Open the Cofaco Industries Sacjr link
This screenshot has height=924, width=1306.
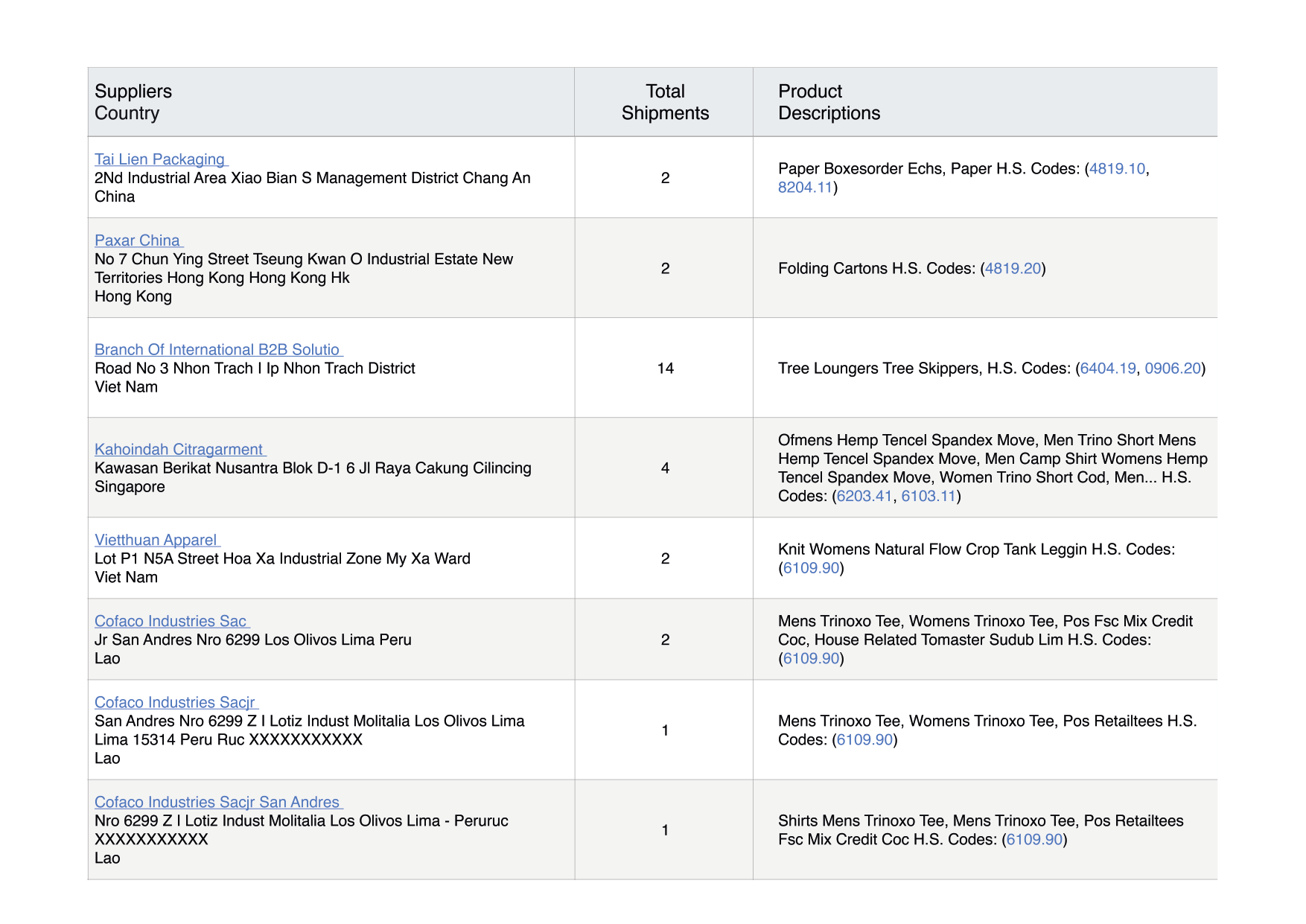pos(176,703)
